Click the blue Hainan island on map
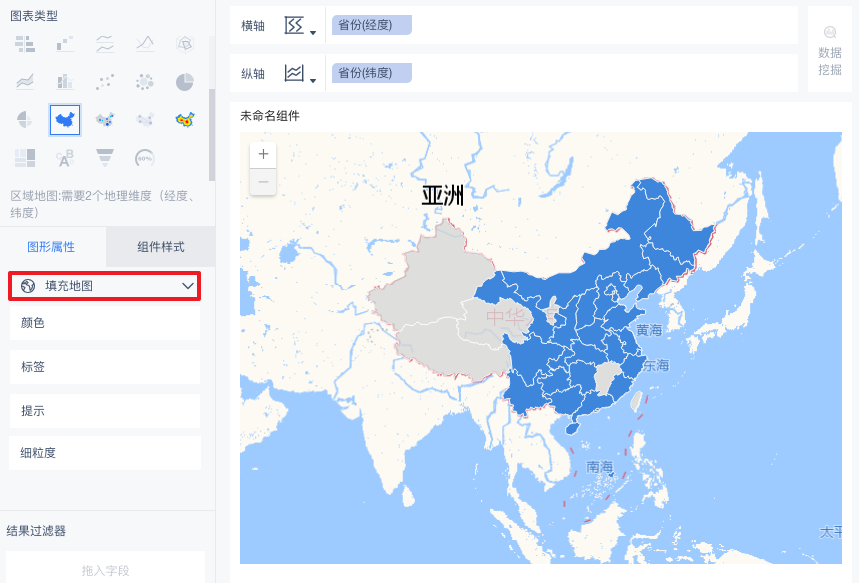 tap(572, 428)
